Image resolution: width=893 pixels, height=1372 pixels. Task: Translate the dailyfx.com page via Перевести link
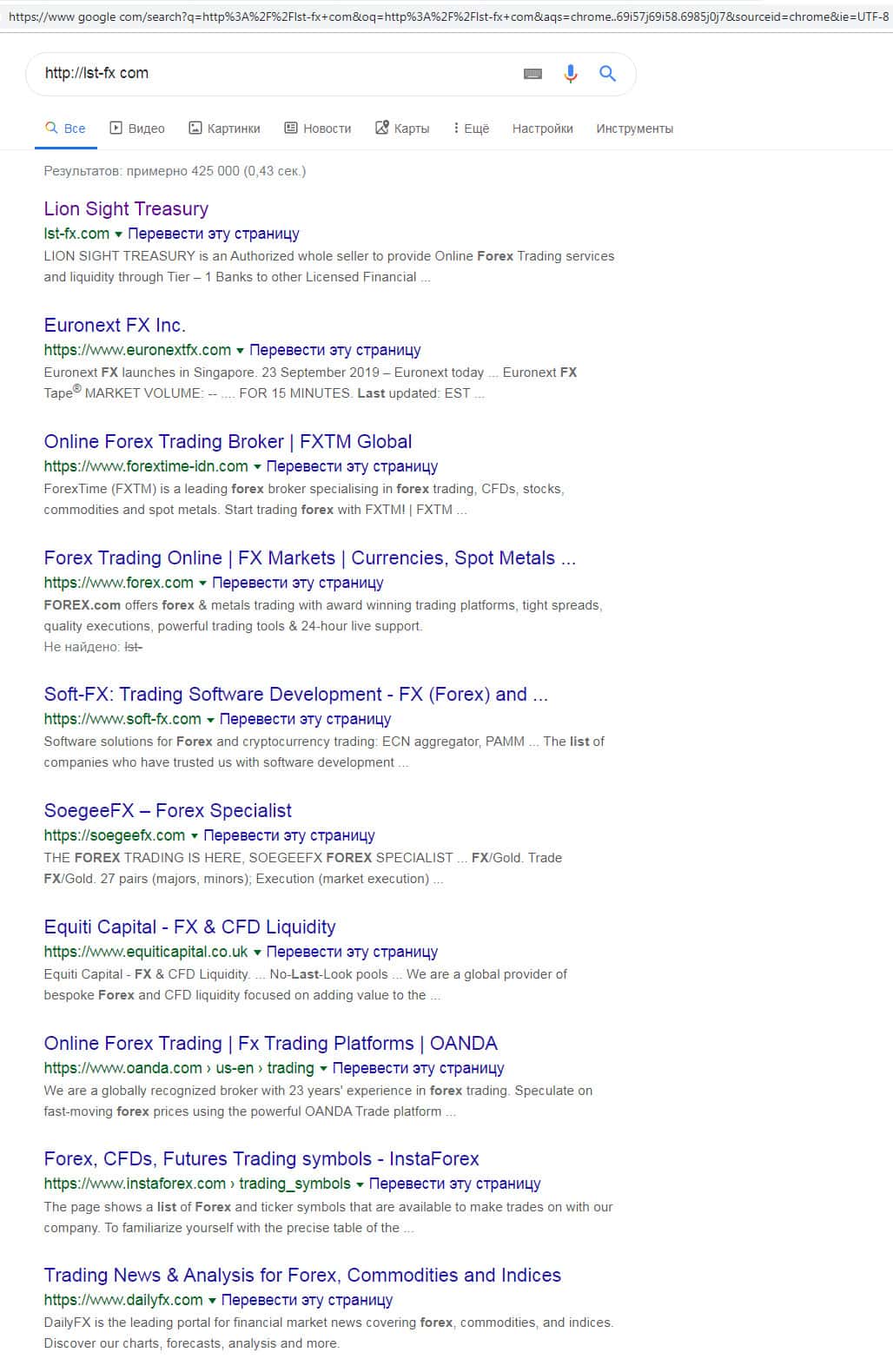pyautogui.click(x=307, y=1300)
